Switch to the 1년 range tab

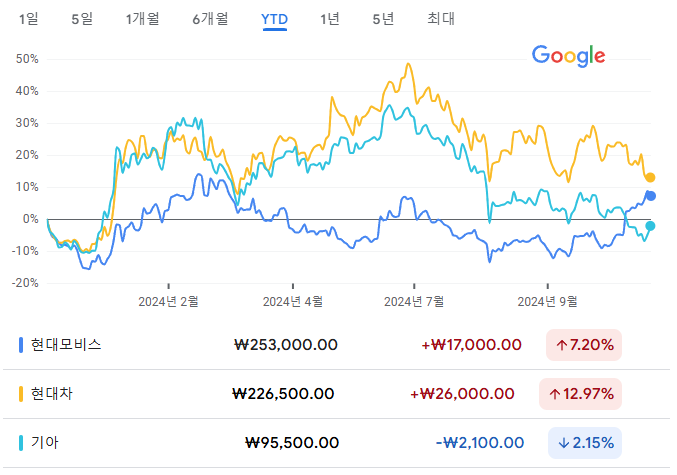click(x=330, y=19)
